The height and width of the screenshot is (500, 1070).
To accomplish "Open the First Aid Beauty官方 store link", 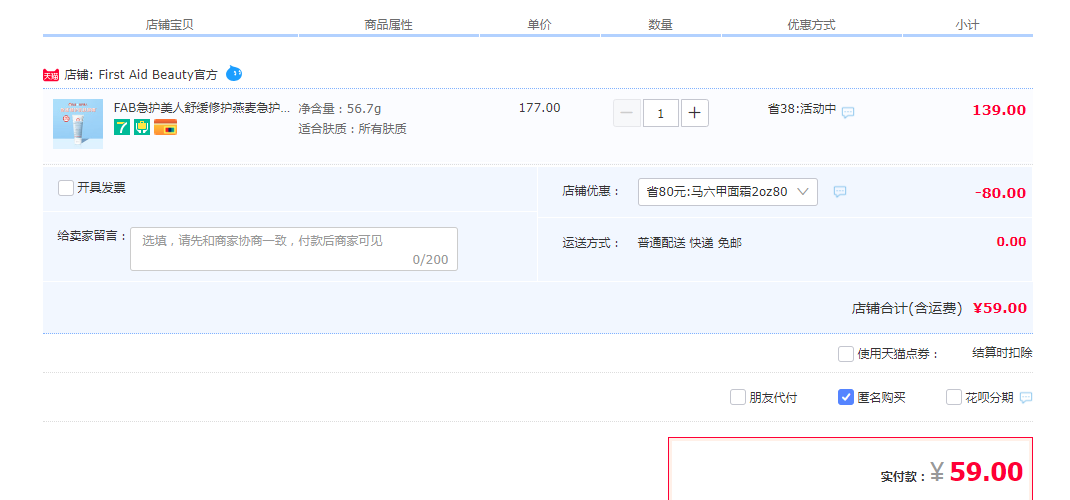I will click(158, 75).
